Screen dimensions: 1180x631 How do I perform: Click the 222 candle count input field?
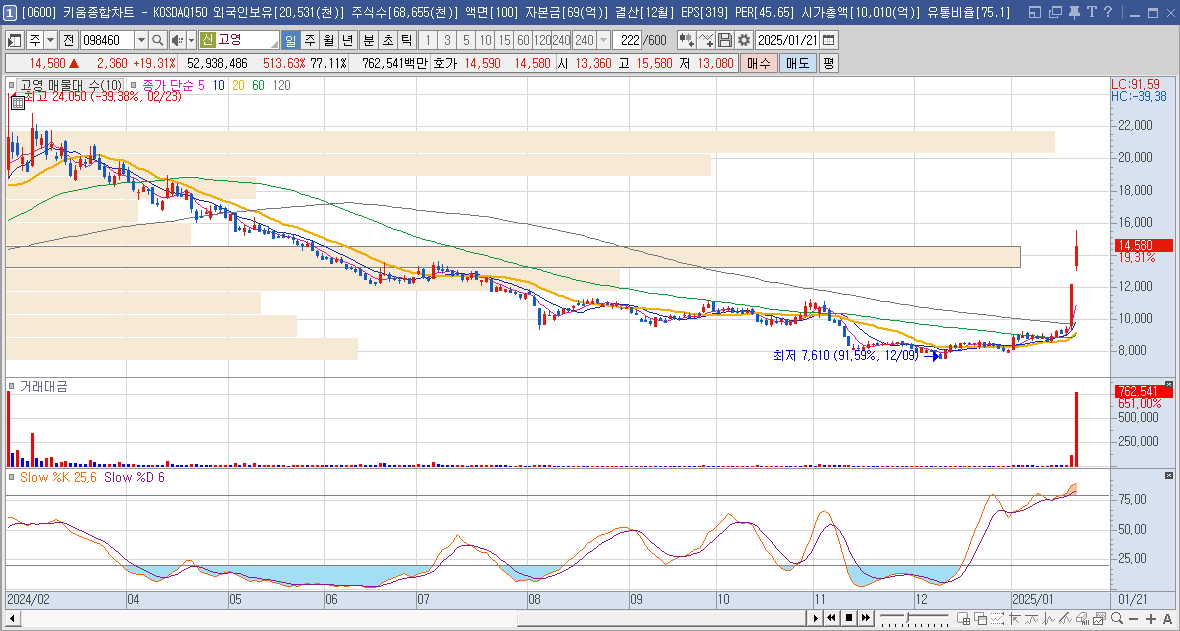pos(626,40)
